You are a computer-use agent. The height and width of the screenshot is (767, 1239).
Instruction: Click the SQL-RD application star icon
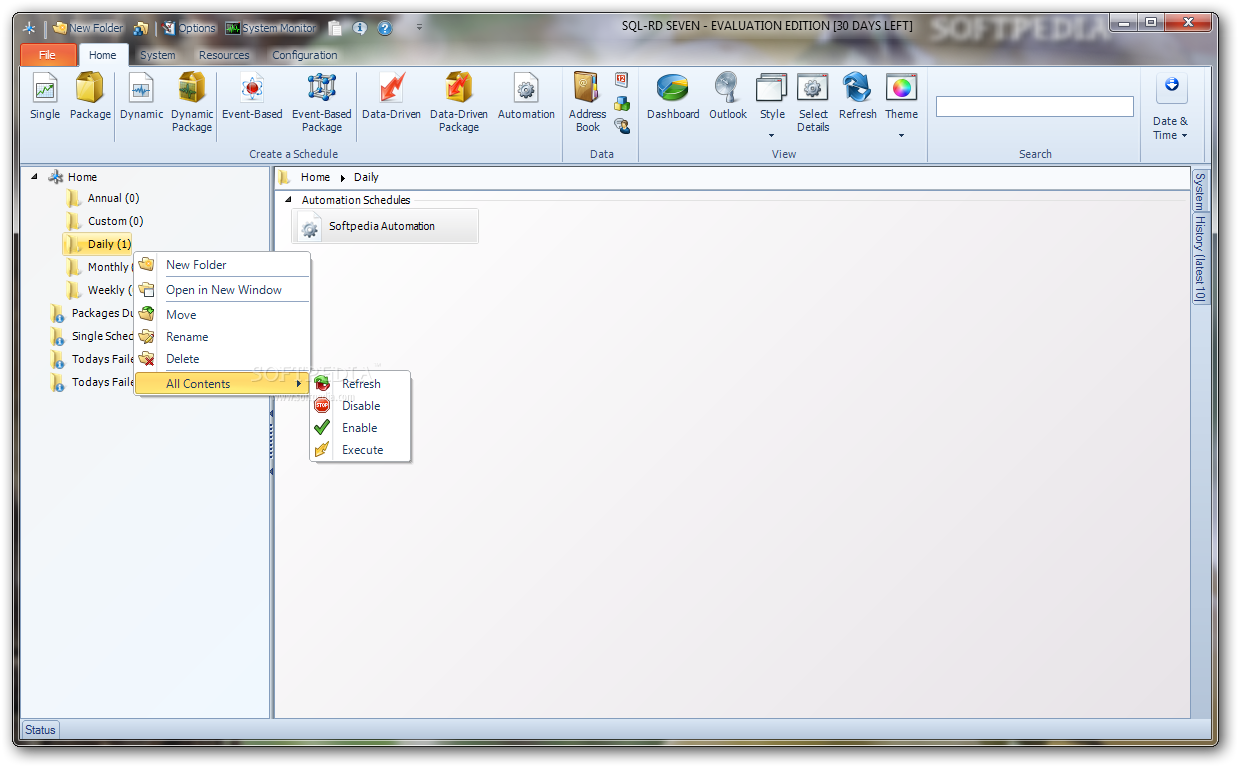pos(30,28)
